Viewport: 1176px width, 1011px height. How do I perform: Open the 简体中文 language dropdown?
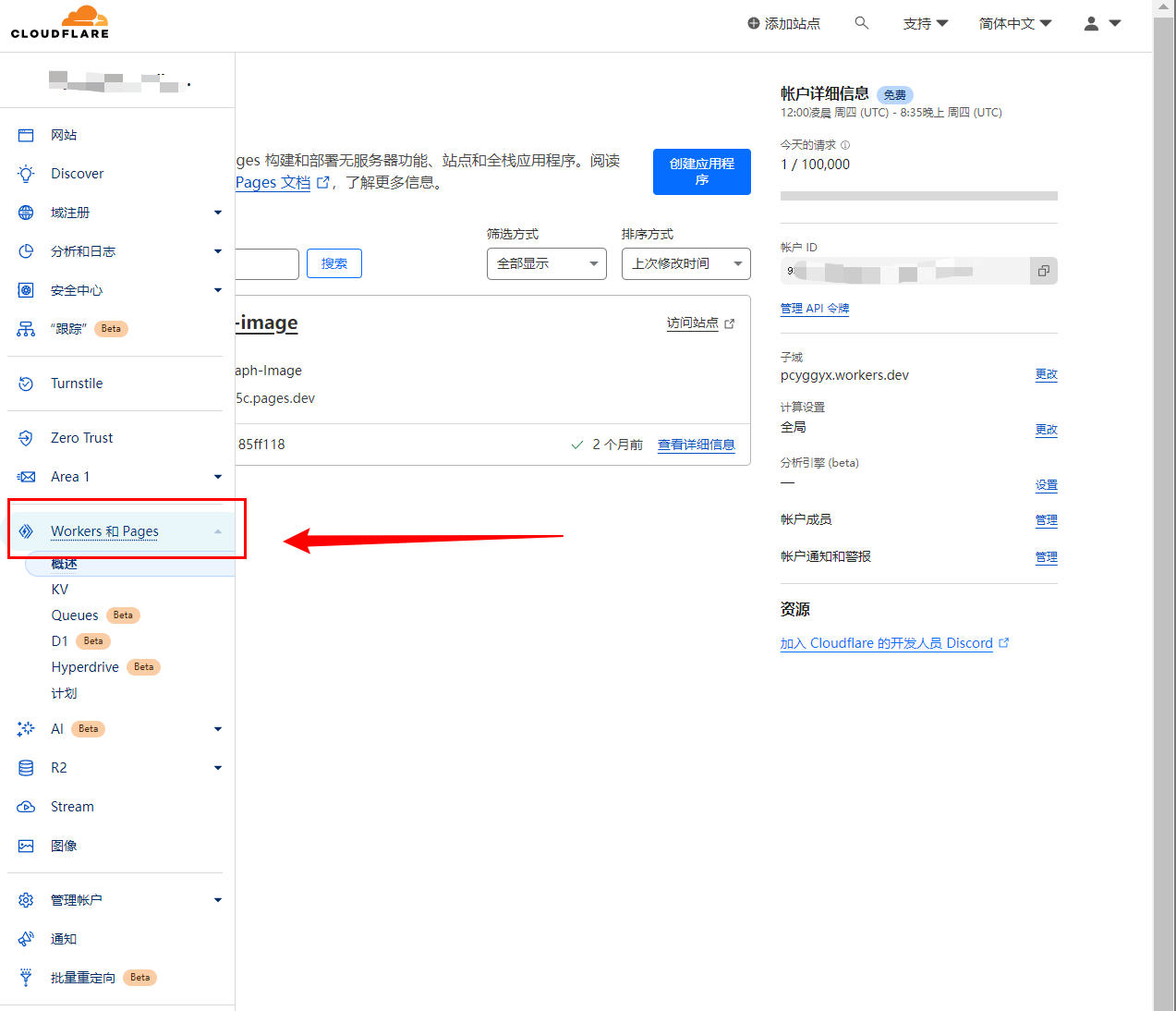click(1014, 24)
